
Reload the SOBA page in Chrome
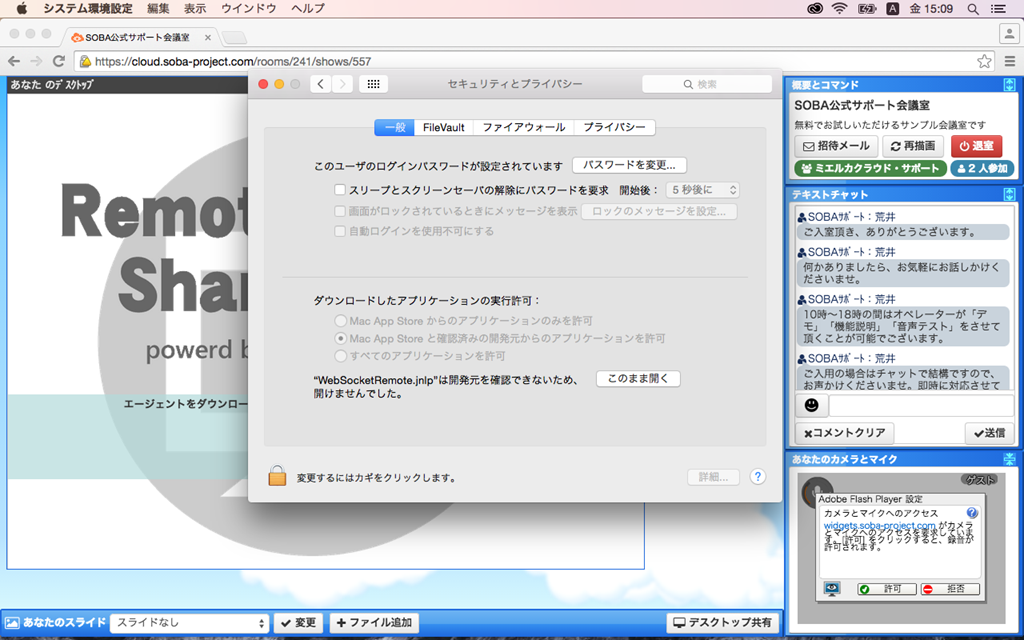59,61
